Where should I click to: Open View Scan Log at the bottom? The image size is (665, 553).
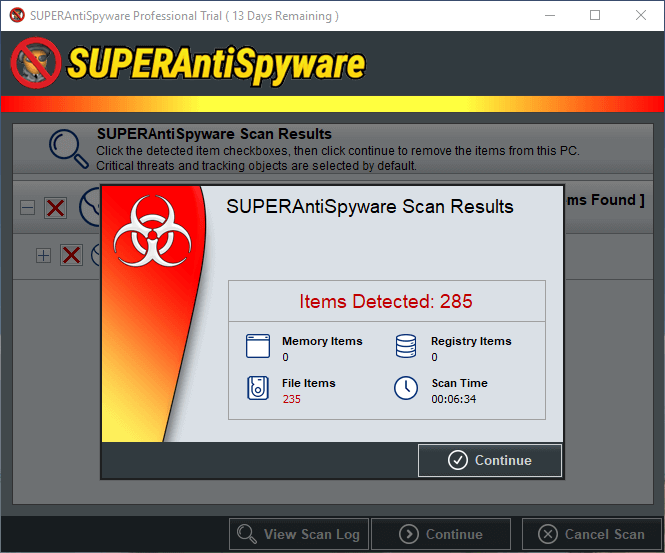[299, 534]
